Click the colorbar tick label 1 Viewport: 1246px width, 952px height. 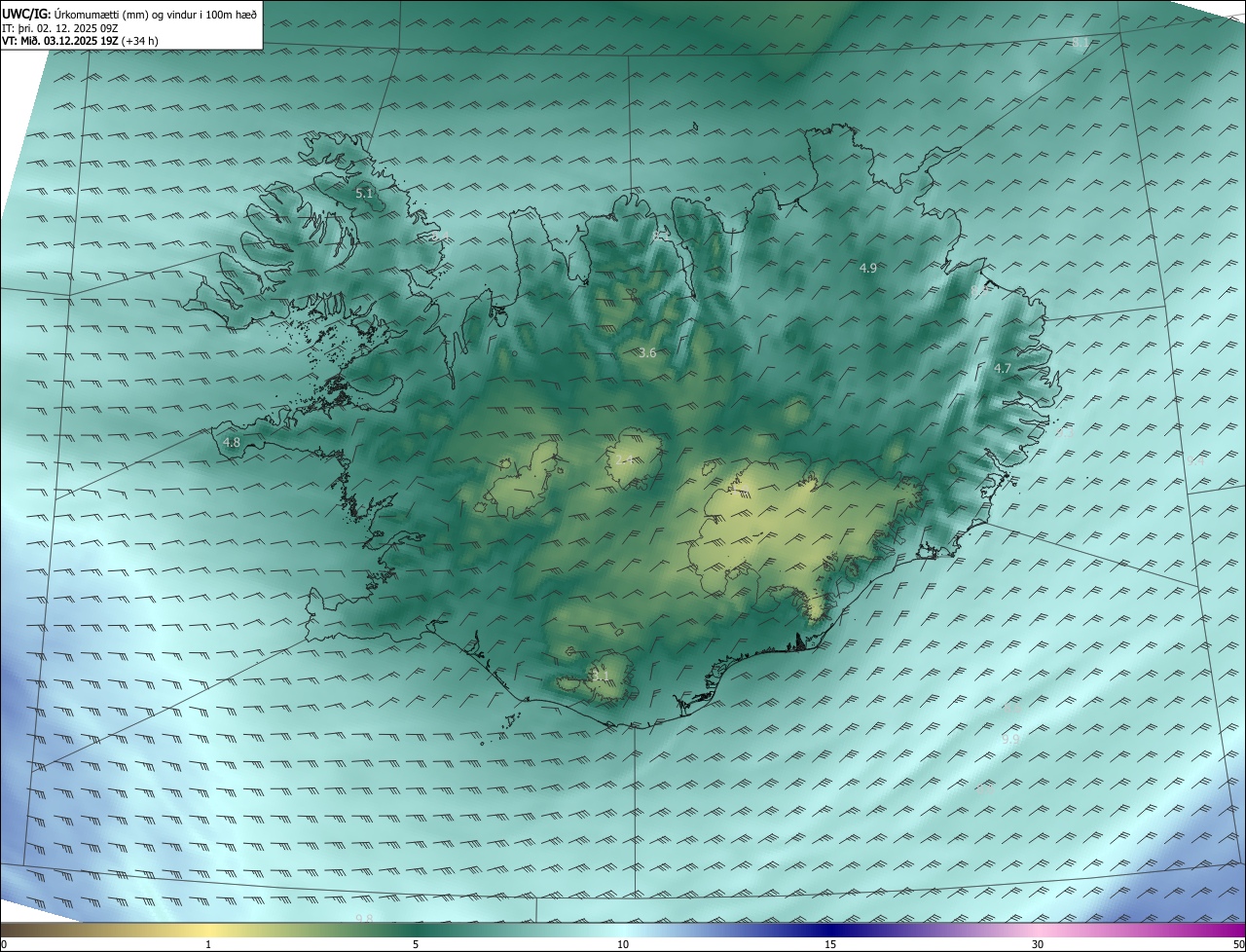pyautogui.click(x=208, y=944)
